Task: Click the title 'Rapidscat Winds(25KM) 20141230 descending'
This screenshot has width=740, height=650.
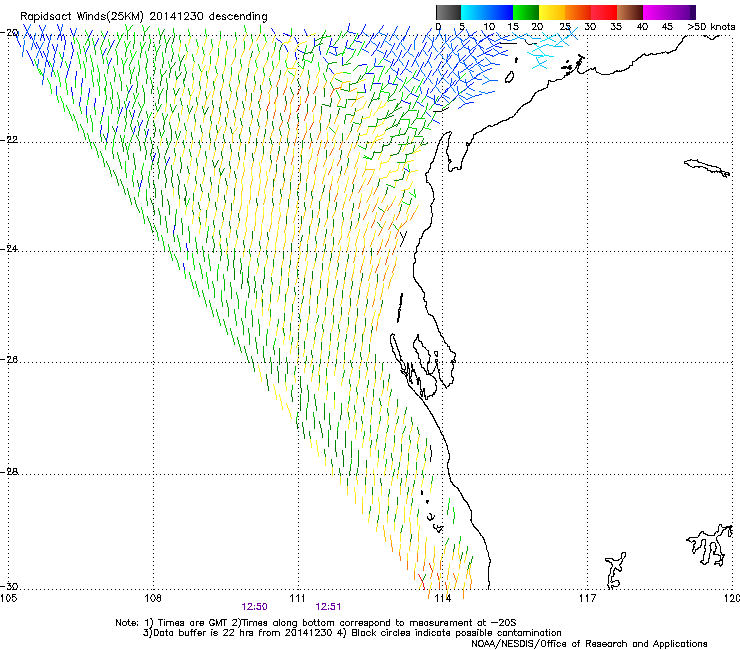Action: tap(143, 17)
